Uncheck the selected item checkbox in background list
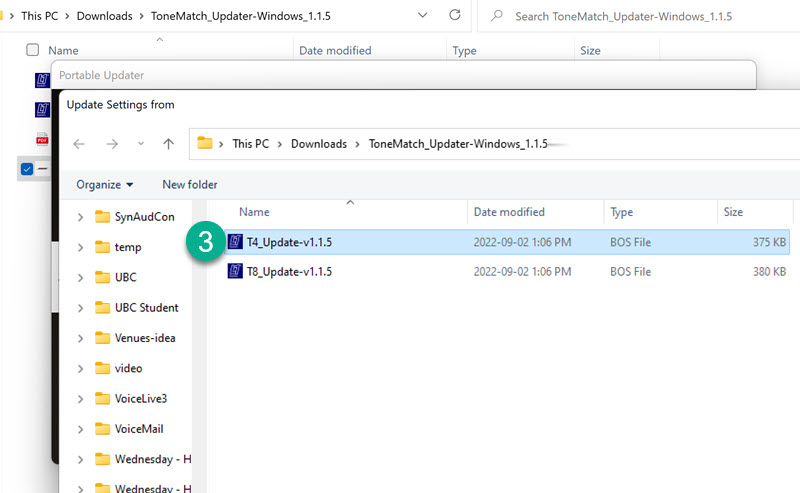 click(27, 169)
